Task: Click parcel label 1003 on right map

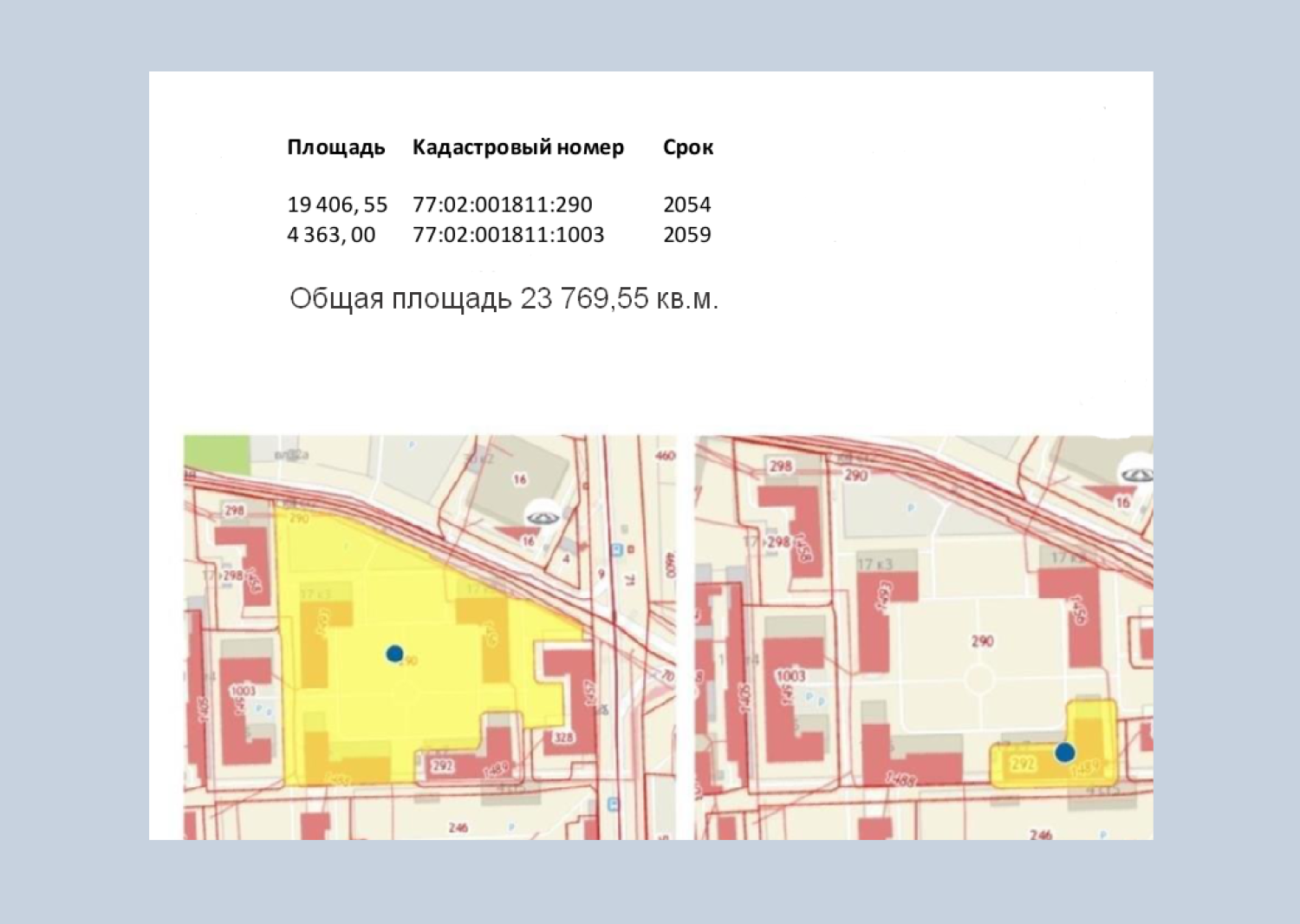Action: point(790,675)
